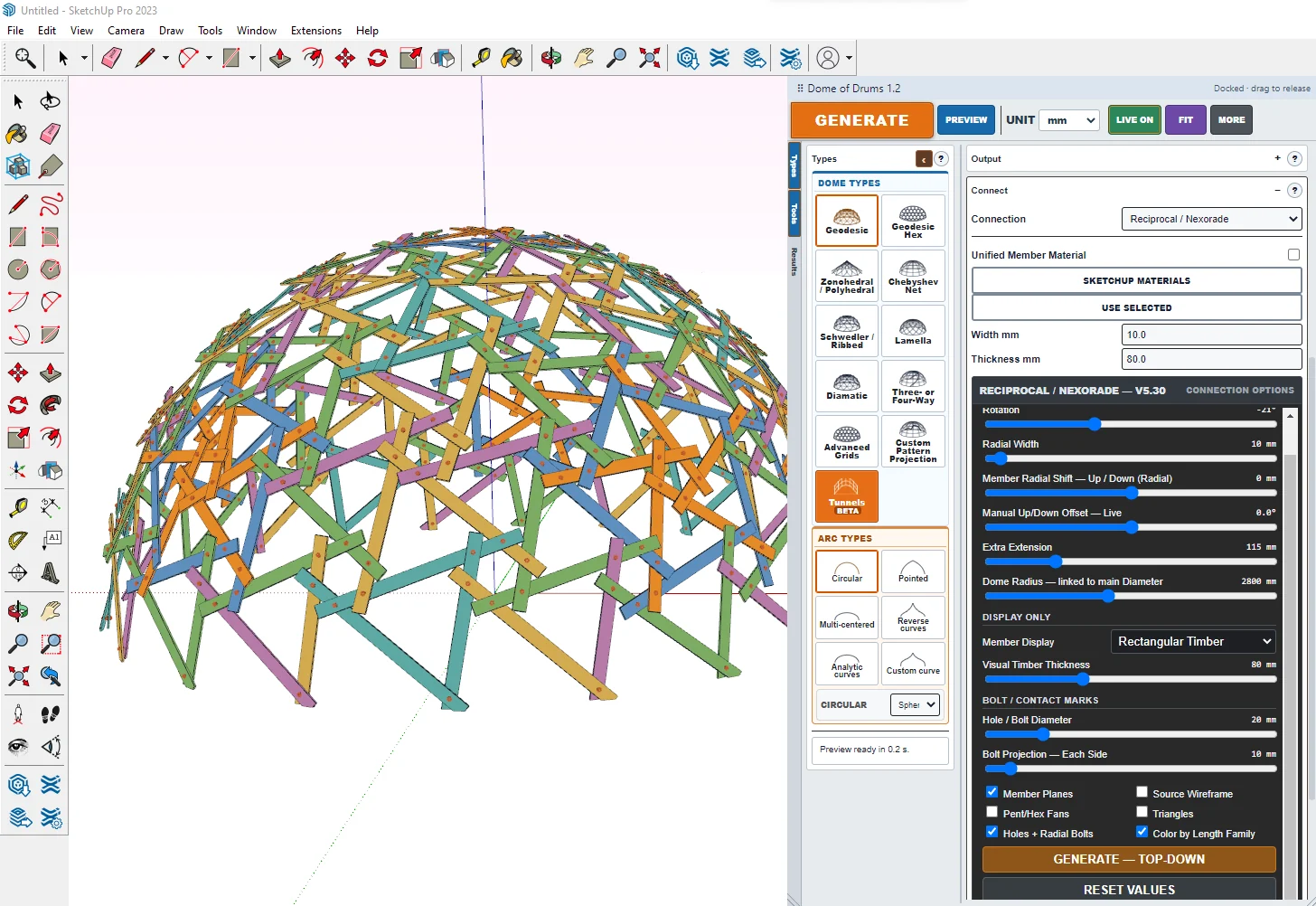Image resolution: width=1316 pixels, height=906 pixels.
Task: Uncheck the Member Planes checkbox
Action: pos(992,792)
